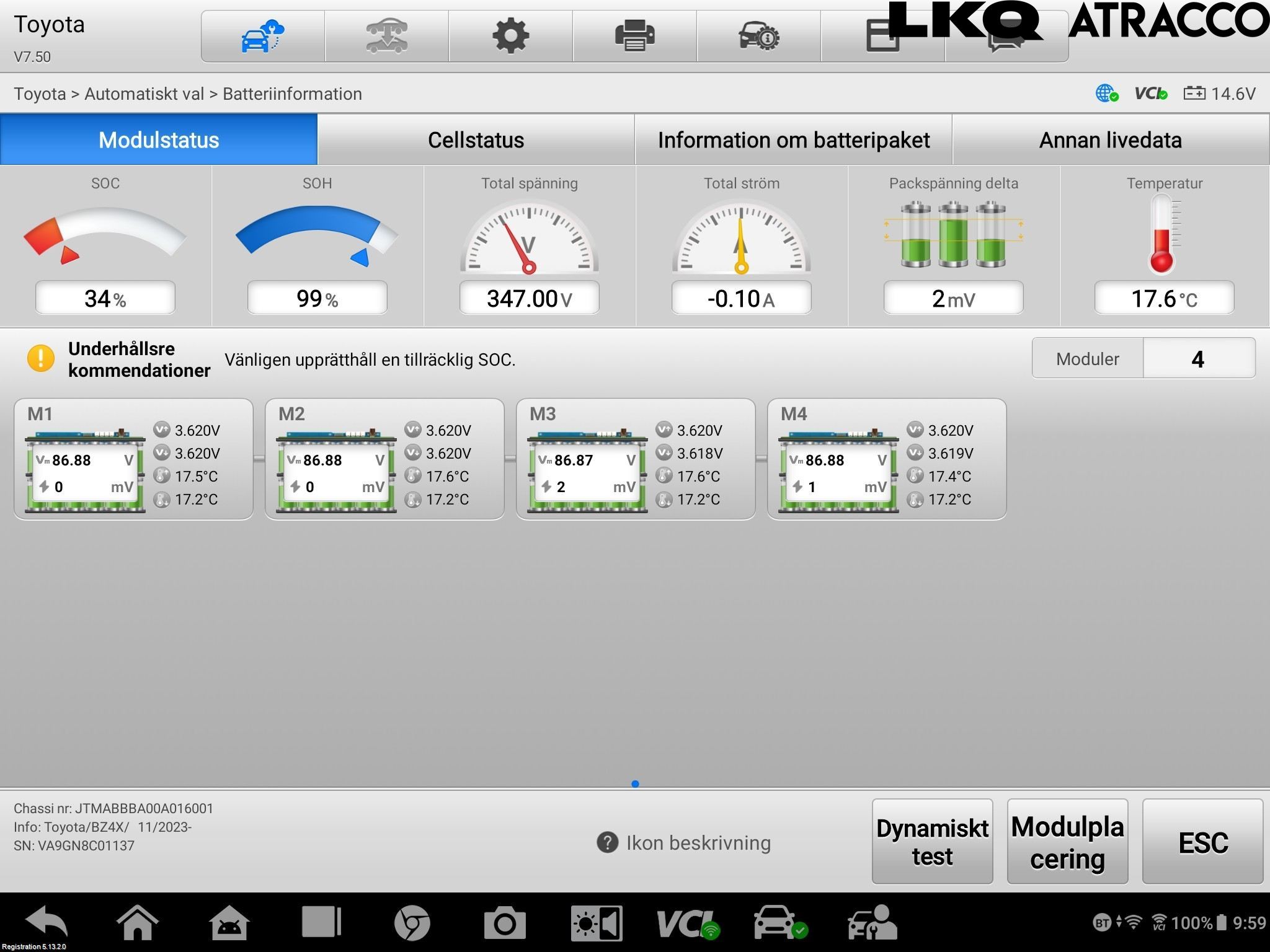Viewport: 1270px width, 952px height.
Task: Exit with the ESC button
Action: click(1202, 841)
